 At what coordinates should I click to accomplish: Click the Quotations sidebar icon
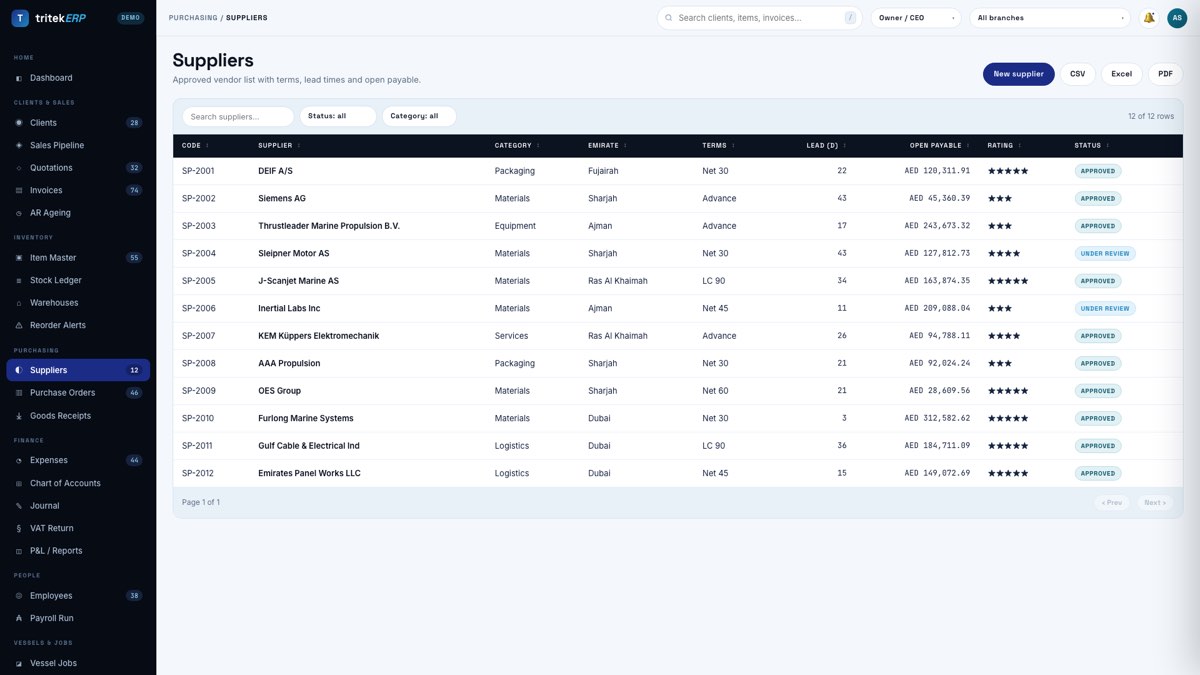tap(19, 168)
